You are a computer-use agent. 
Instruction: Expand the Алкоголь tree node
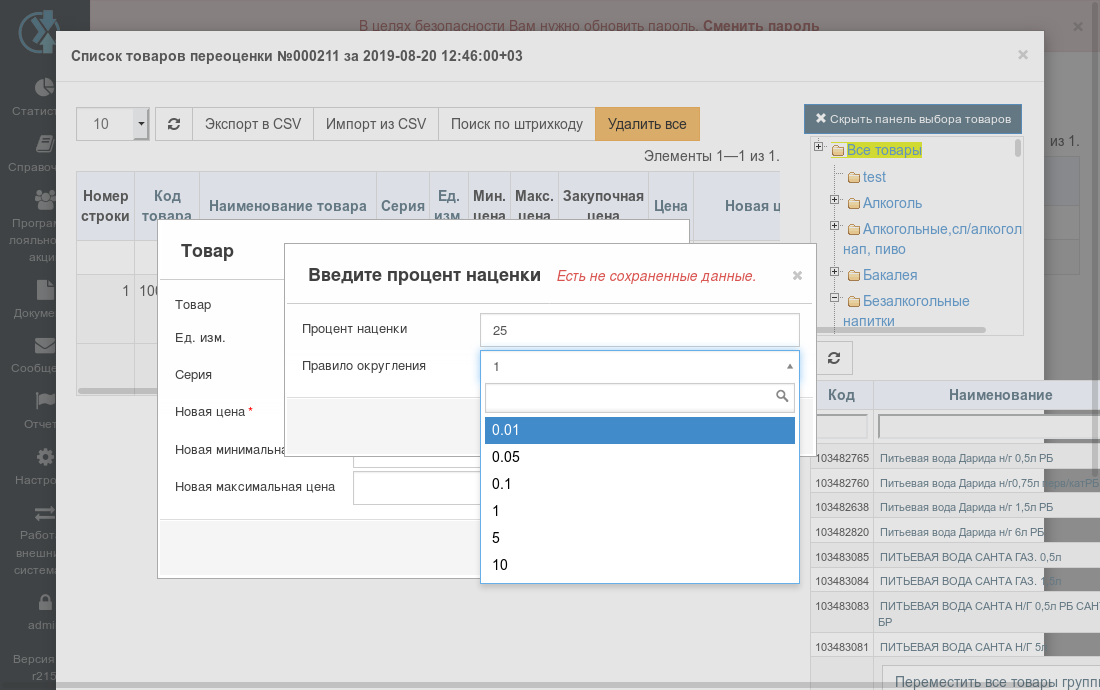point(834,200)
